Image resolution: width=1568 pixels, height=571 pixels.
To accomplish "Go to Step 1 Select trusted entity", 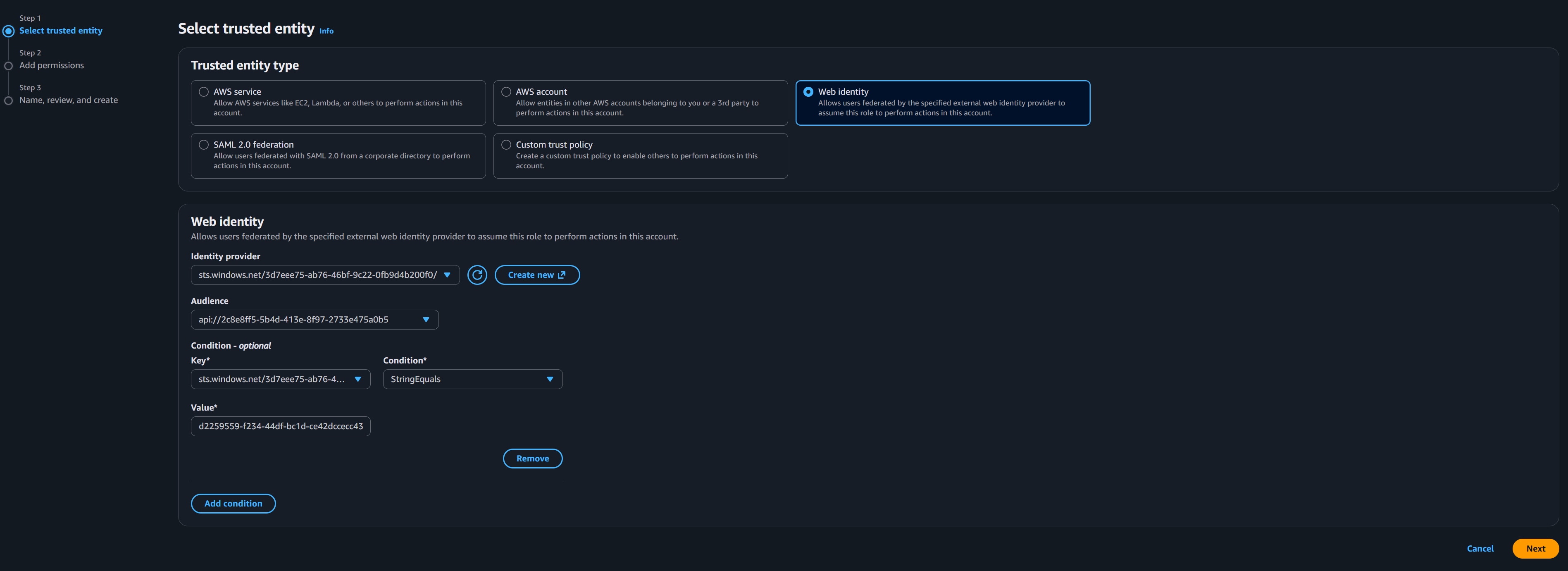I will pyautogui.click(x=61, y=31).
